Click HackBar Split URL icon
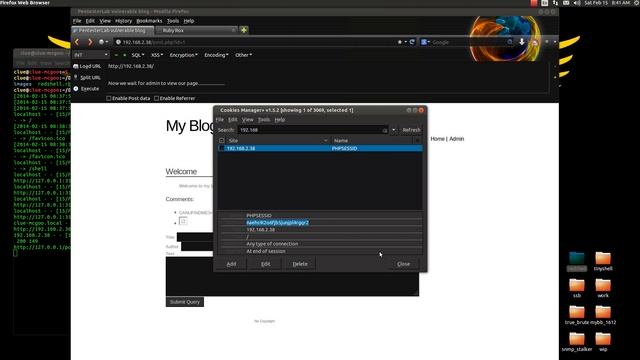640x360 pixels. (x=76, y=77)
